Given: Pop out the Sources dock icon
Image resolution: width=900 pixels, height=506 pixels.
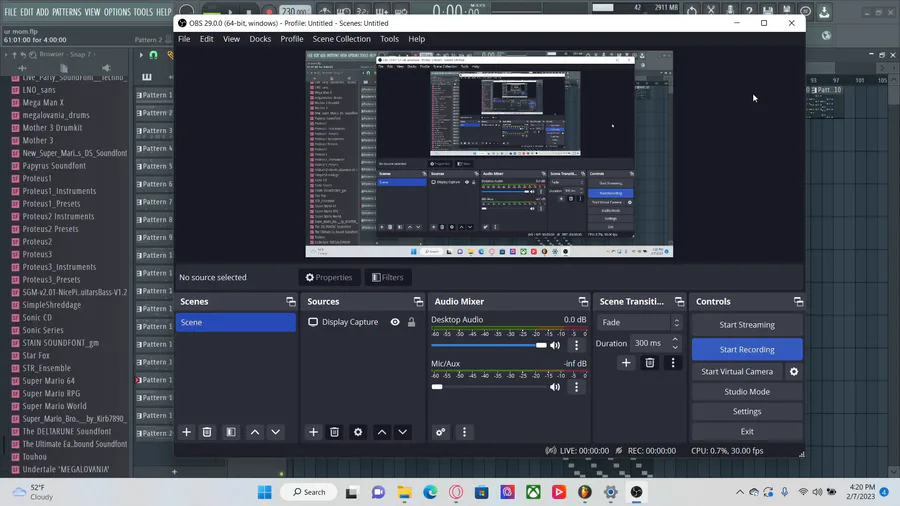Looking at the screenshot, I should click(418, 302).
